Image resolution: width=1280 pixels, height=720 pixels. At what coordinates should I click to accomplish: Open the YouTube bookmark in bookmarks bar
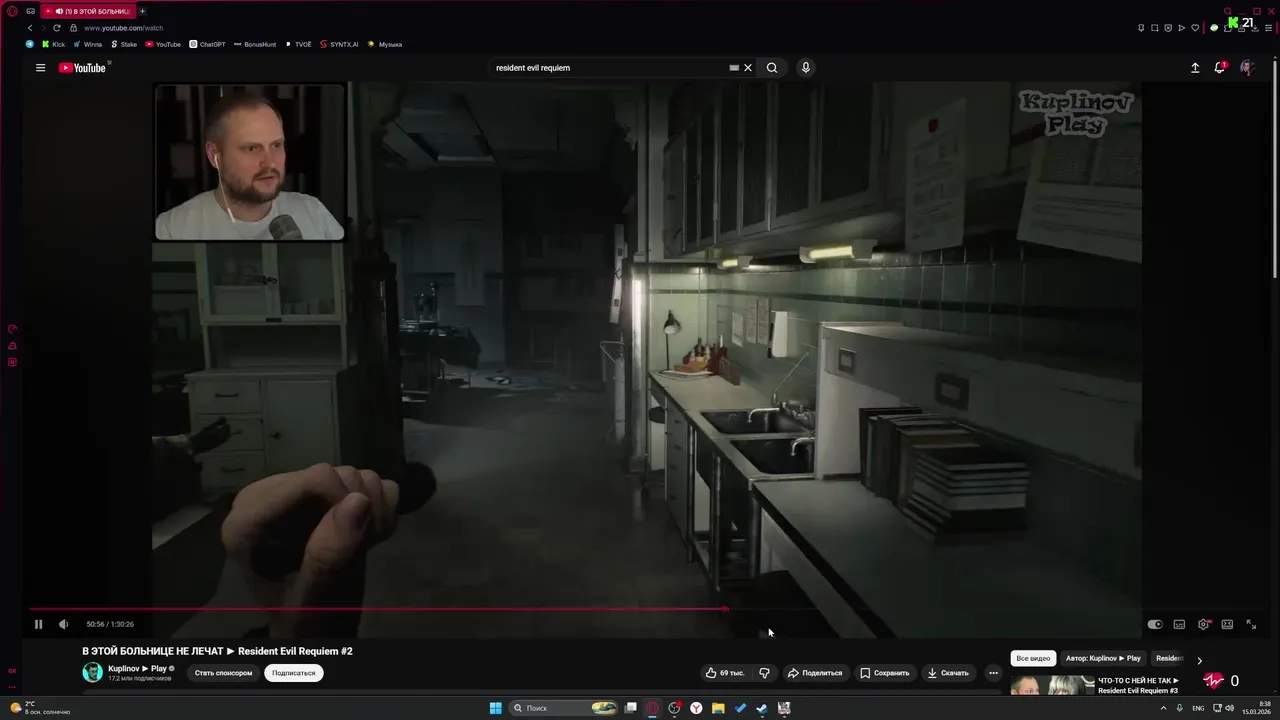coord(163,44)
